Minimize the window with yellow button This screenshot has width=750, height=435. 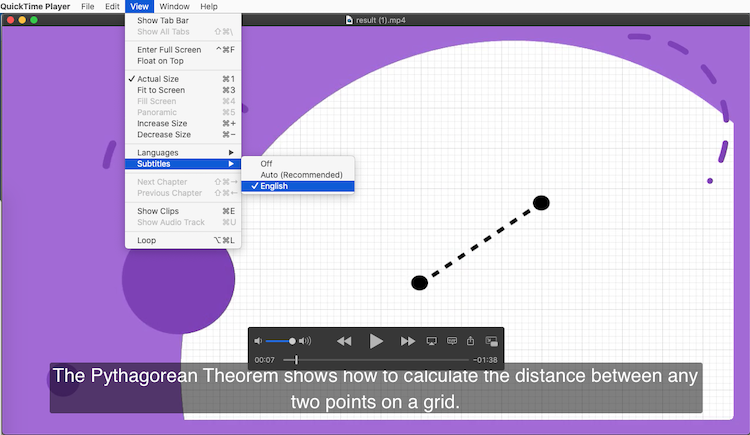point(22,20)
